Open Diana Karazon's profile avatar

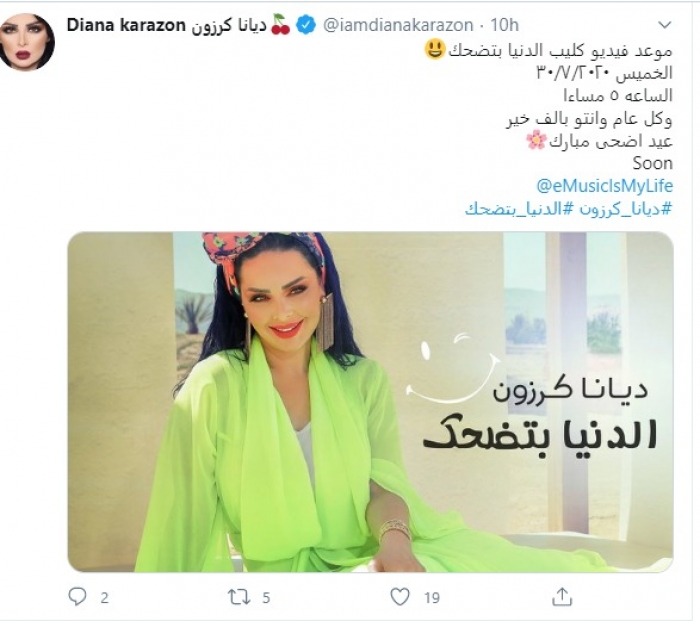coord(28,42)
